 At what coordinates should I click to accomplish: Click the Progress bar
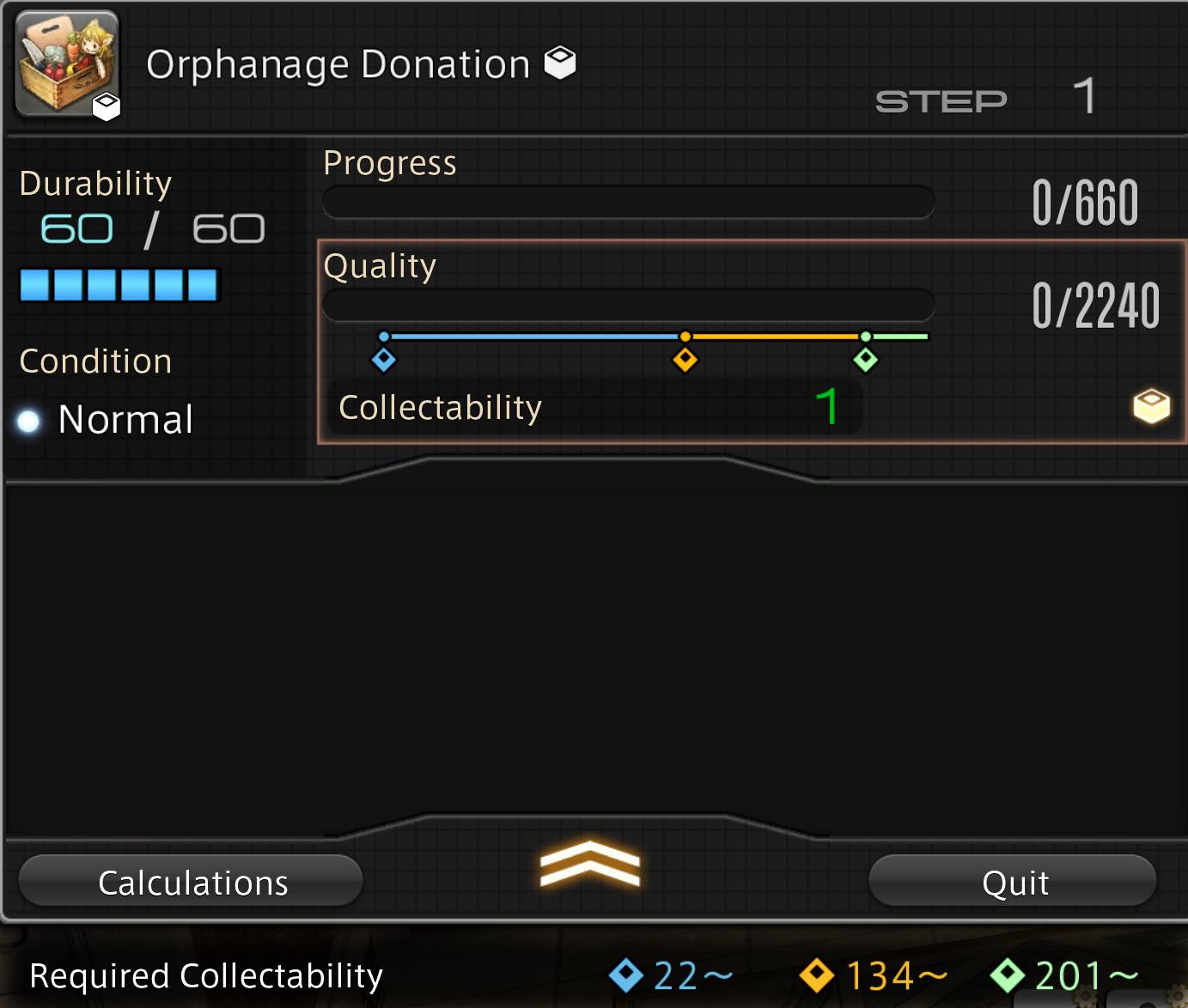(628, 203)
